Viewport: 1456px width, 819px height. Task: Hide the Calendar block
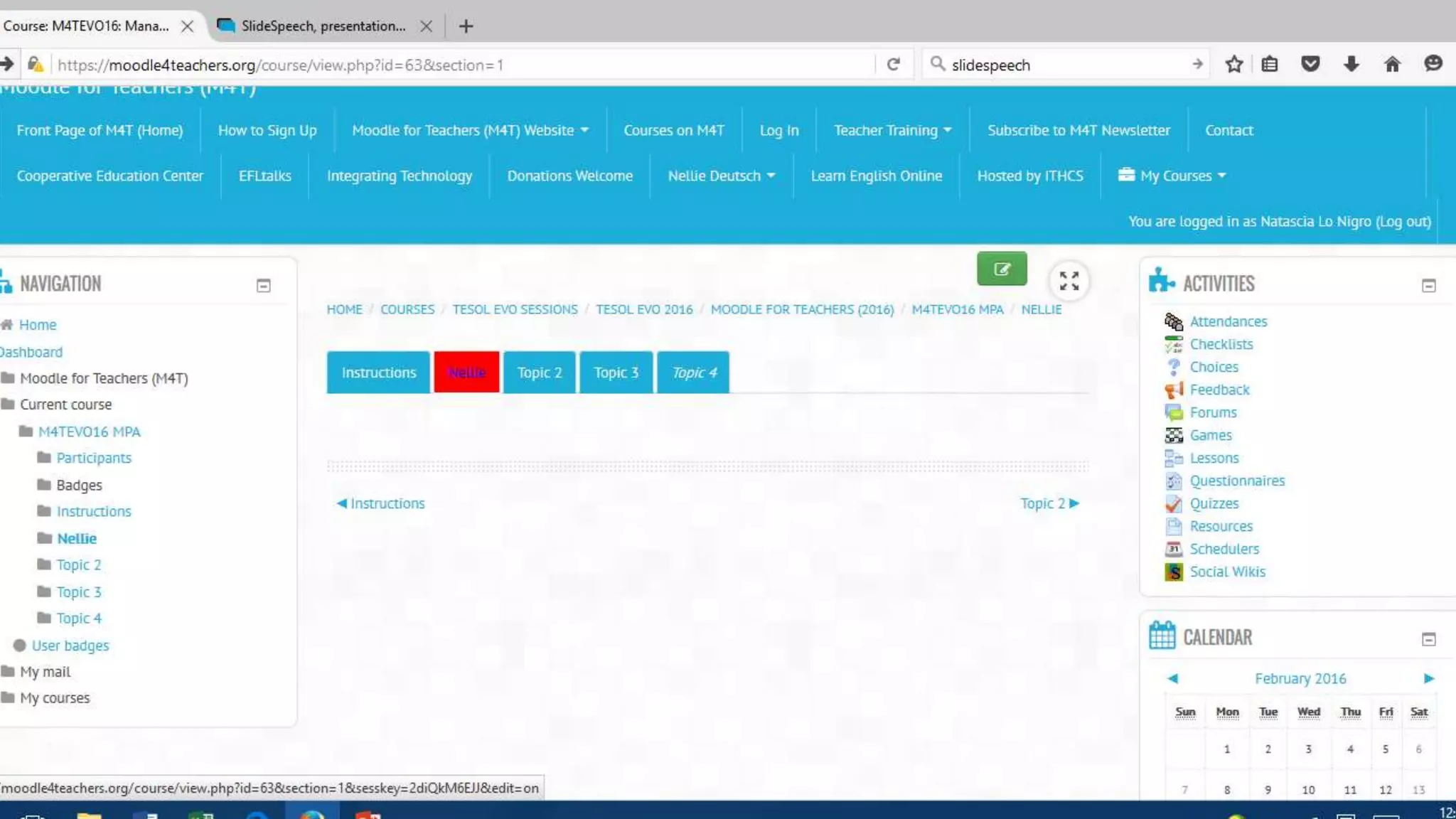pyautogui.click(x=1428, y=639)
